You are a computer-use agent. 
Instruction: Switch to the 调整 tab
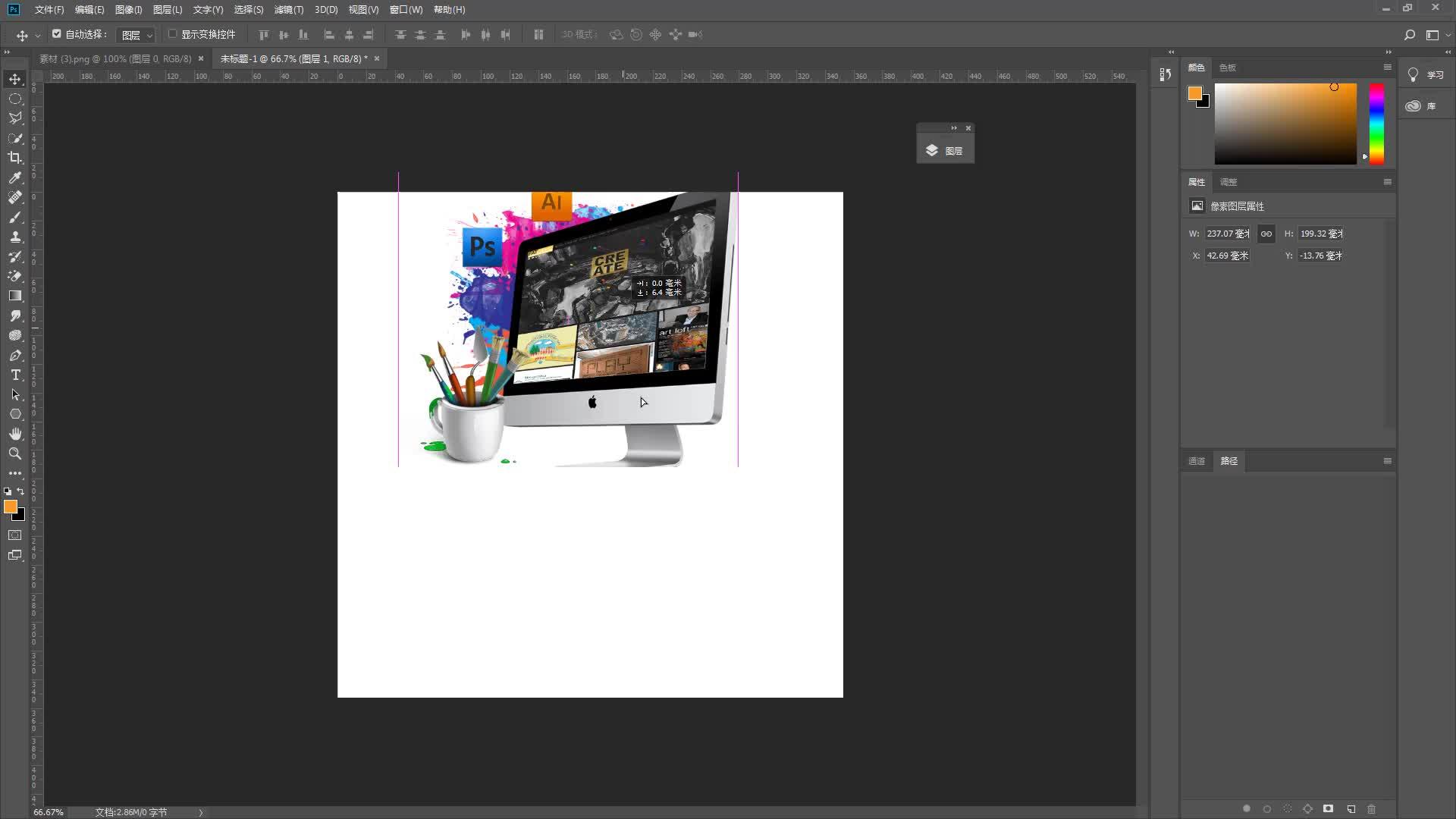(1228, 182)
